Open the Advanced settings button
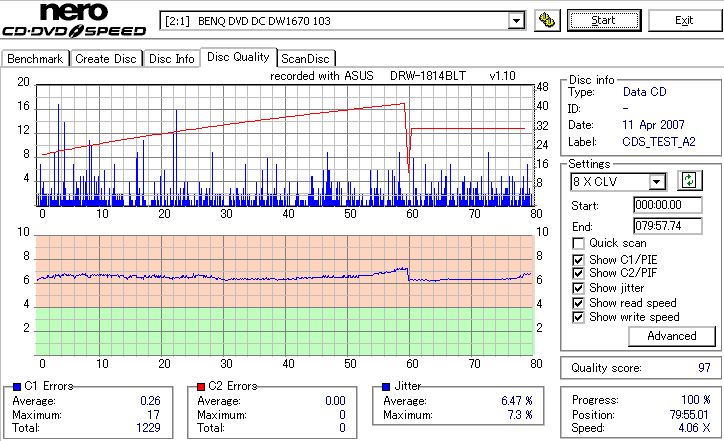The width and height of the screenshot is (724, 441). coord(671,336)
